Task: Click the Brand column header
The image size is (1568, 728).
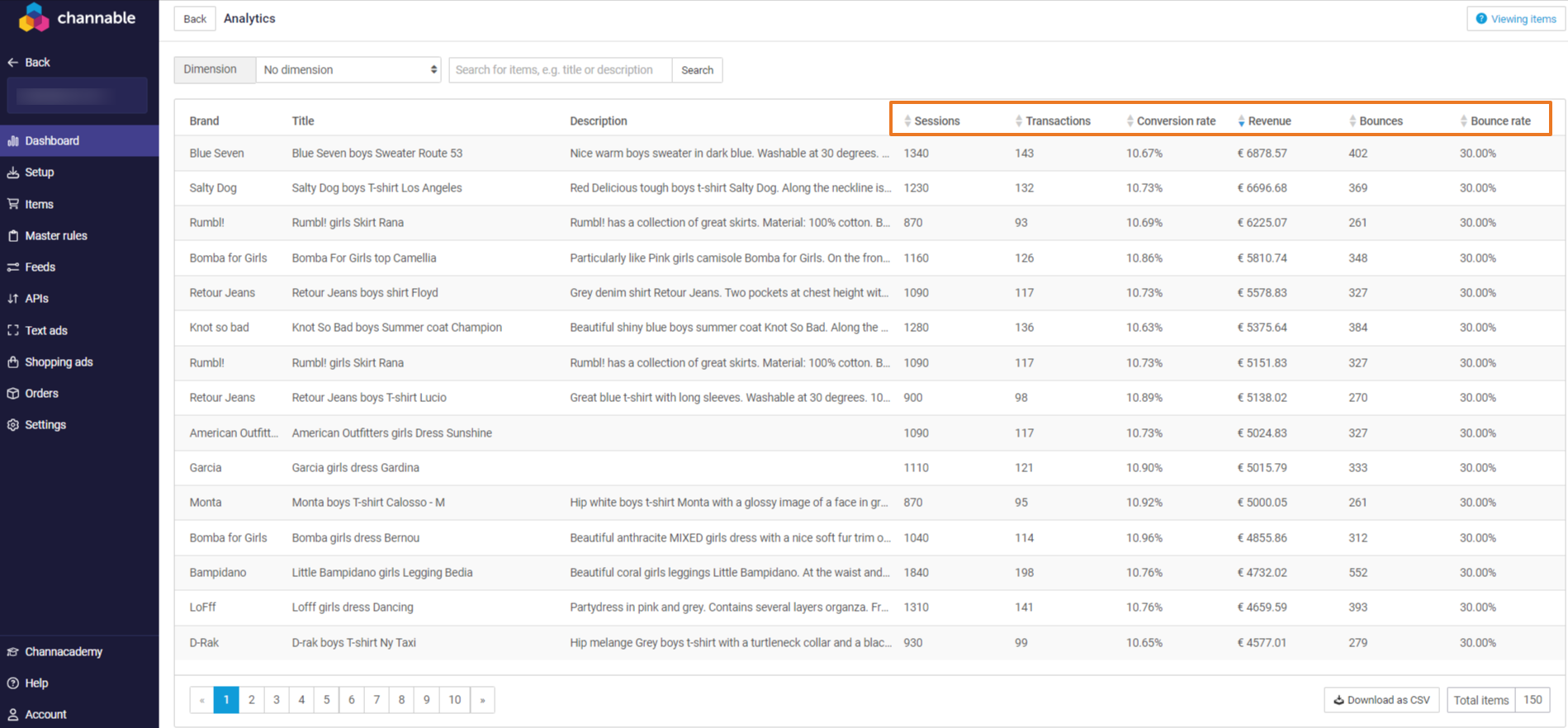Action: point(204,121)
